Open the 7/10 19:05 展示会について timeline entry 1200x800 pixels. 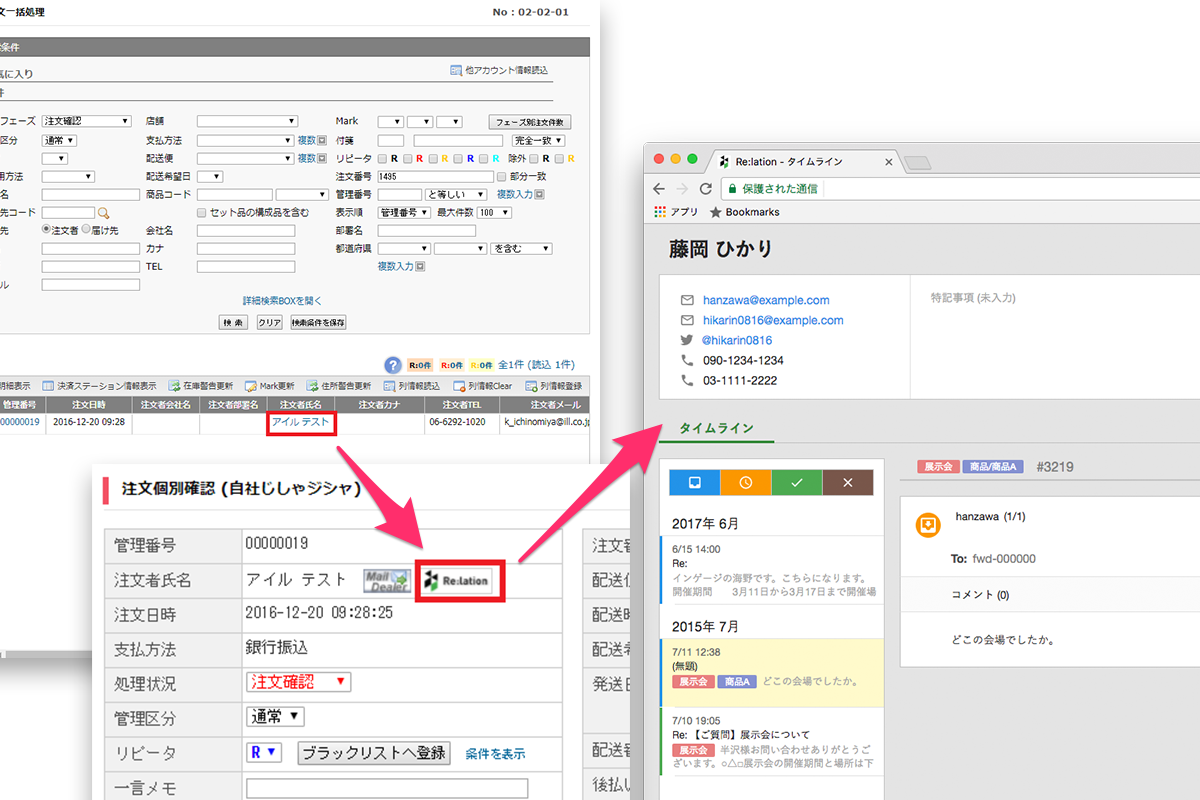[x=771, y=742]
